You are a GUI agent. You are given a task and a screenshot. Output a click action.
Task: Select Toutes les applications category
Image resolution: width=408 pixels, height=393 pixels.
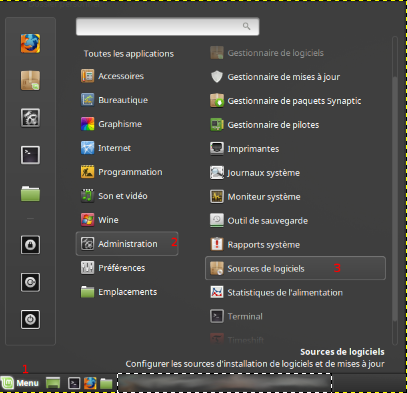coord(128,54)
